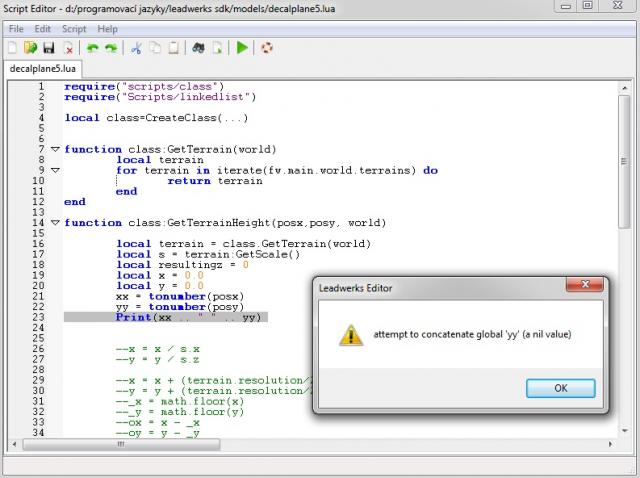Click the redo arrow in the toolbar
Image resolution: width=640 pixels, height=478 pixels.
tap(111, 47)
